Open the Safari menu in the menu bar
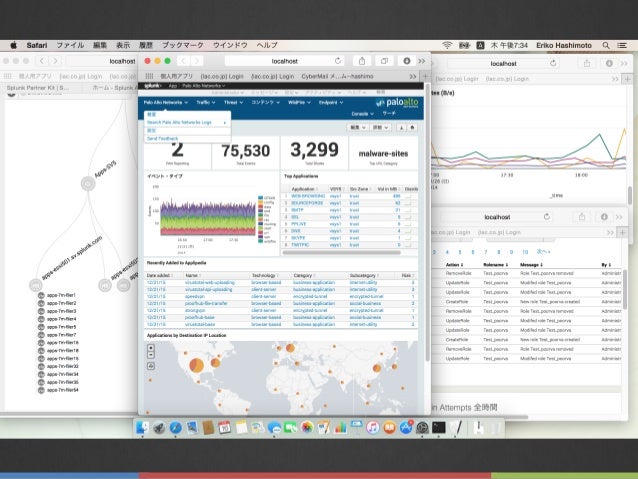The image size is (638, 479). click(37, 45)
